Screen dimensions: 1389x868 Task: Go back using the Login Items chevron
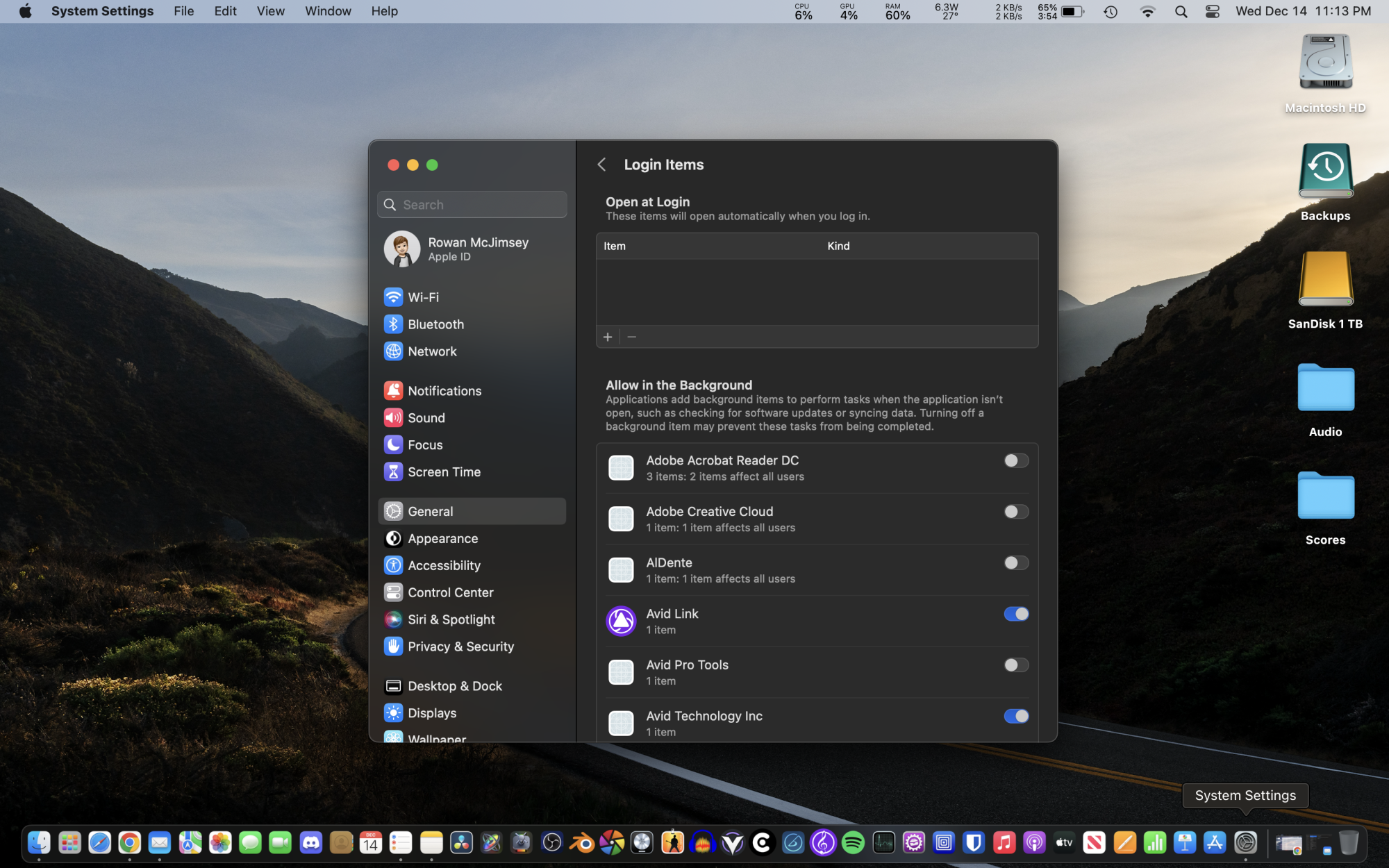pyautogui.click(x=601, y=165)
